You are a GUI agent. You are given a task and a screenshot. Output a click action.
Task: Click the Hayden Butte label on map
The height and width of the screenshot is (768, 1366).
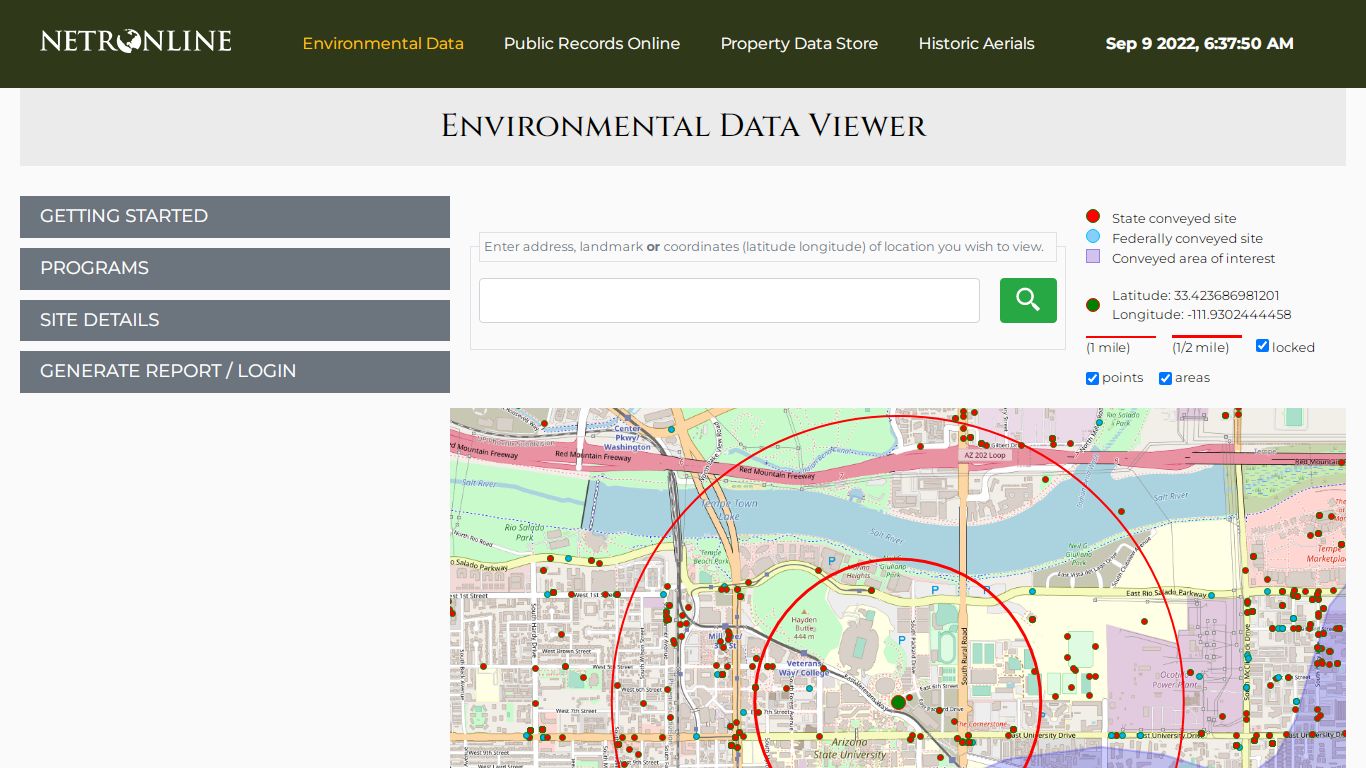pos(804,628)
